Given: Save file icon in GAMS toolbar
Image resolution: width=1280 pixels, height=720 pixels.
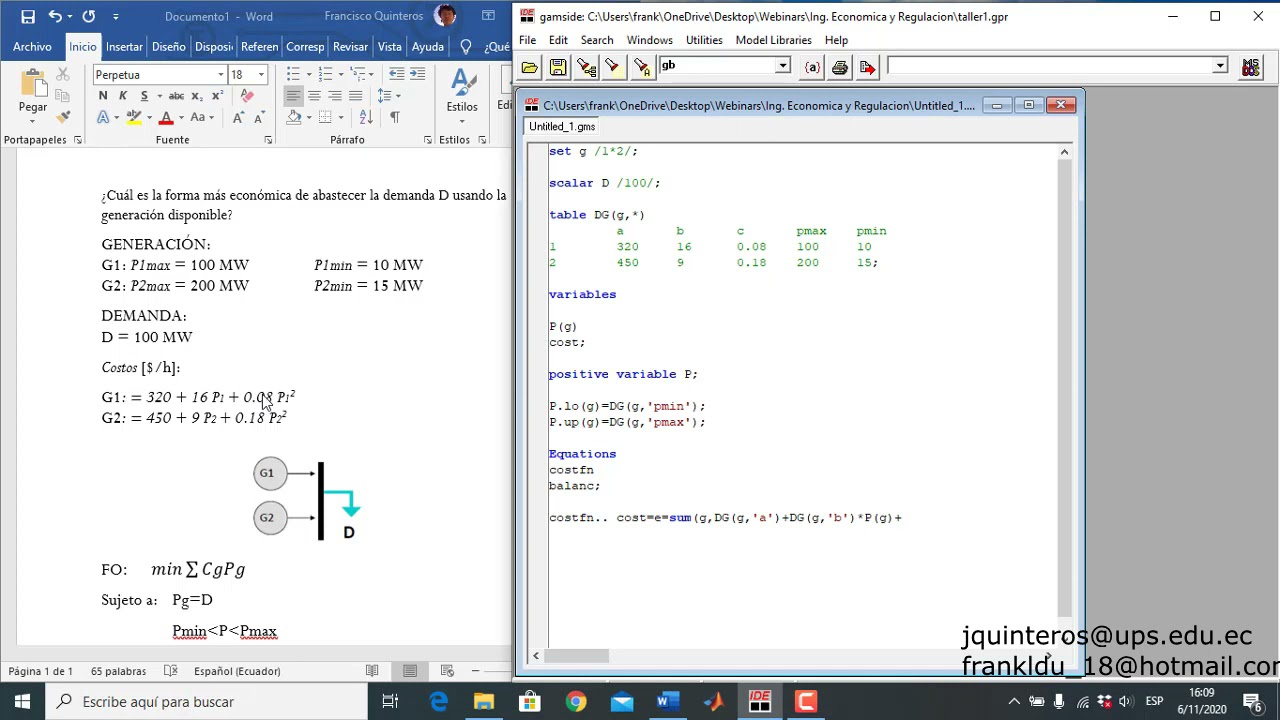Looking at the screenshot, I should (558, 67).
